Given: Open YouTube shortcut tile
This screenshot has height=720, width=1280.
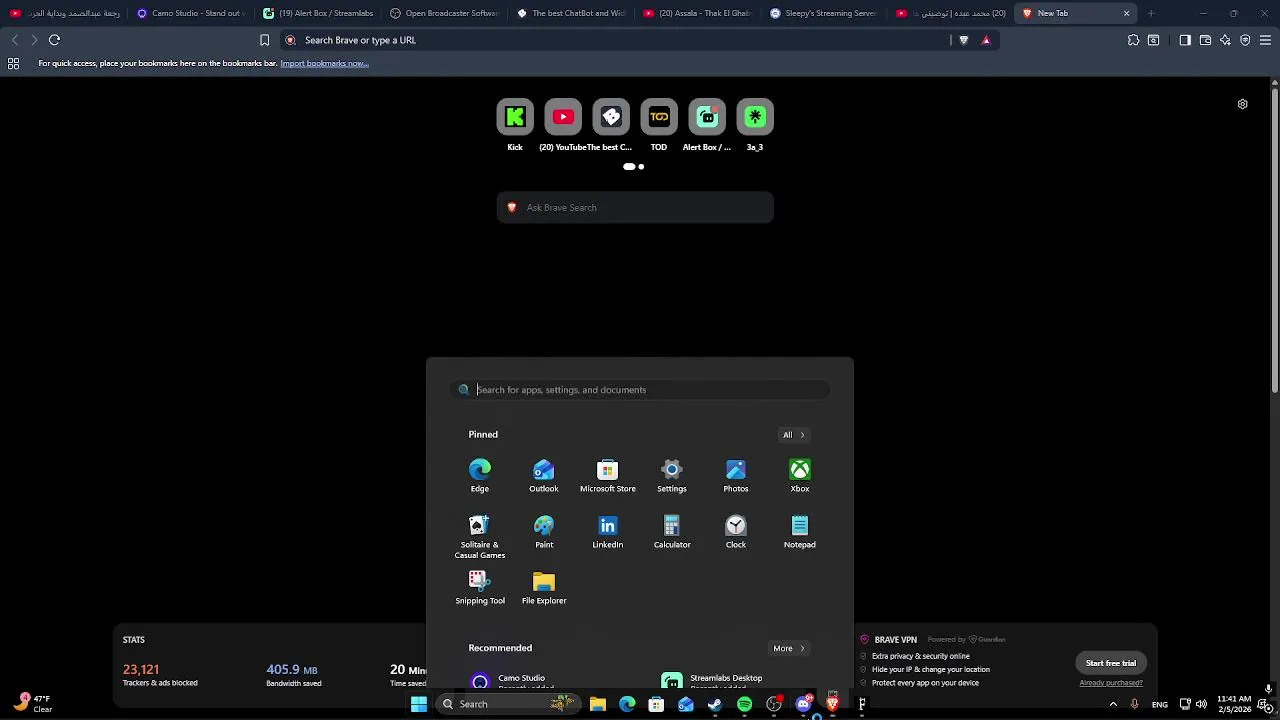Looking at the screenshot, I should [563, 117].
